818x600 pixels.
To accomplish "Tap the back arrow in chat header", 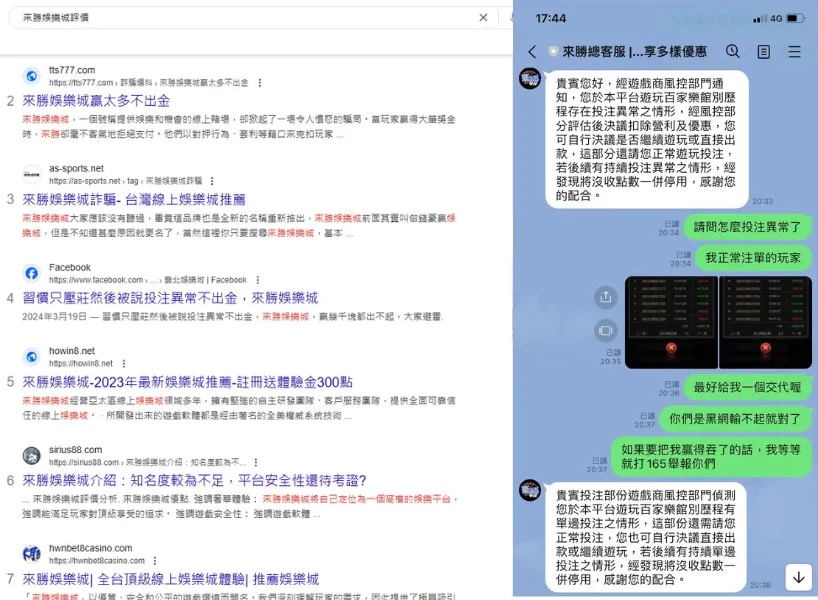I will click(532, 52).
